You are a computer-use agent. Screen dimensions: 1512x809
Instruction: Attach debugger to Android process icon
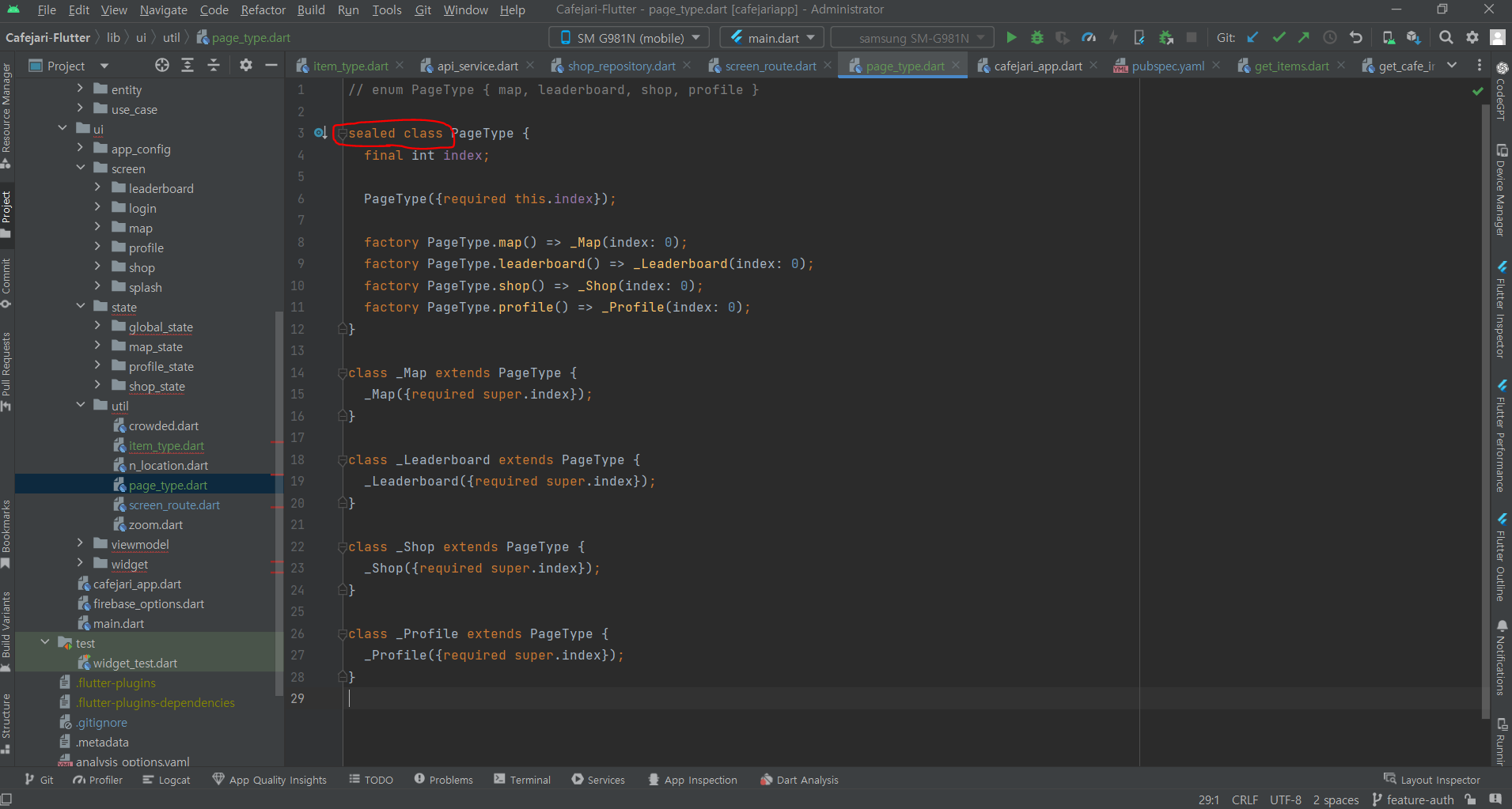point(1165,37)
